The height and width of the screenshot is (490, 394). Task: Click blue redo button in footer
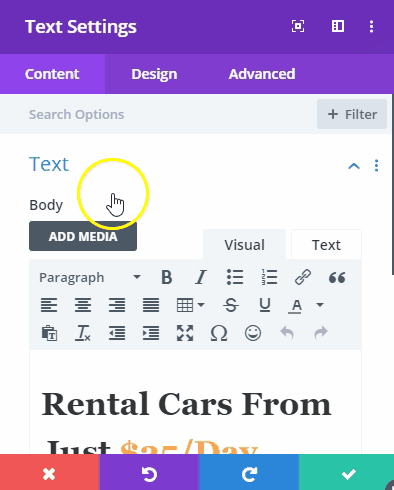click(x=248, y=473)
